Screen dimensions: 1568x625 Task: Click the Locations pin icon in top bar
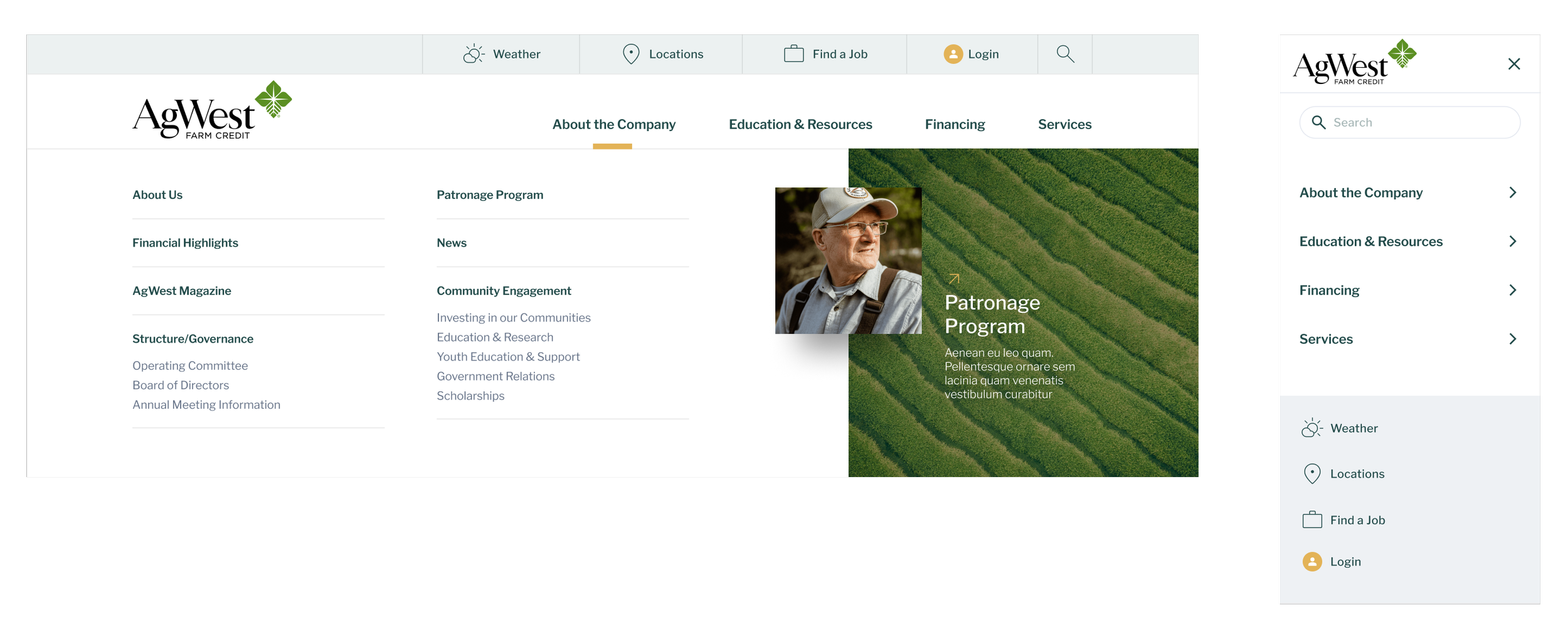point(631,54)
